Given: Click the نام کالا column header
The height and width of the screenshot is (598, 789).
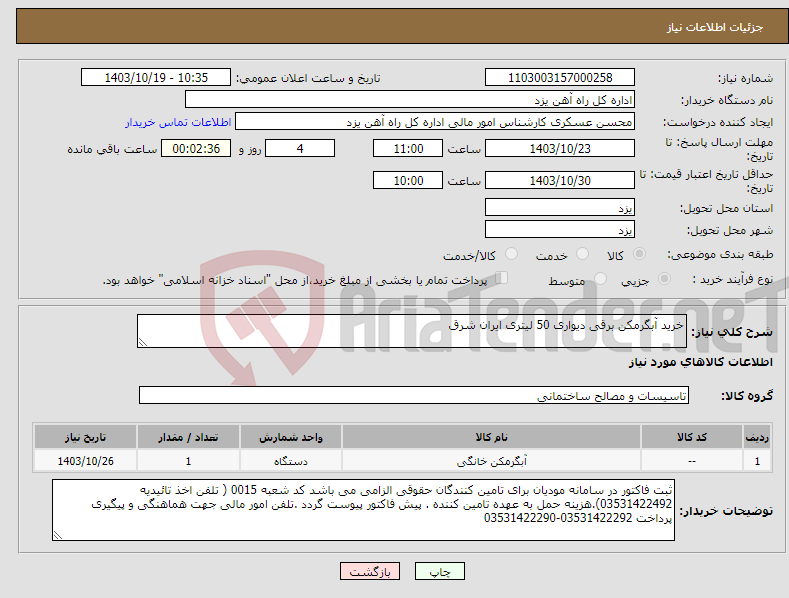Looking at the screenshot, I should (491, 437).
